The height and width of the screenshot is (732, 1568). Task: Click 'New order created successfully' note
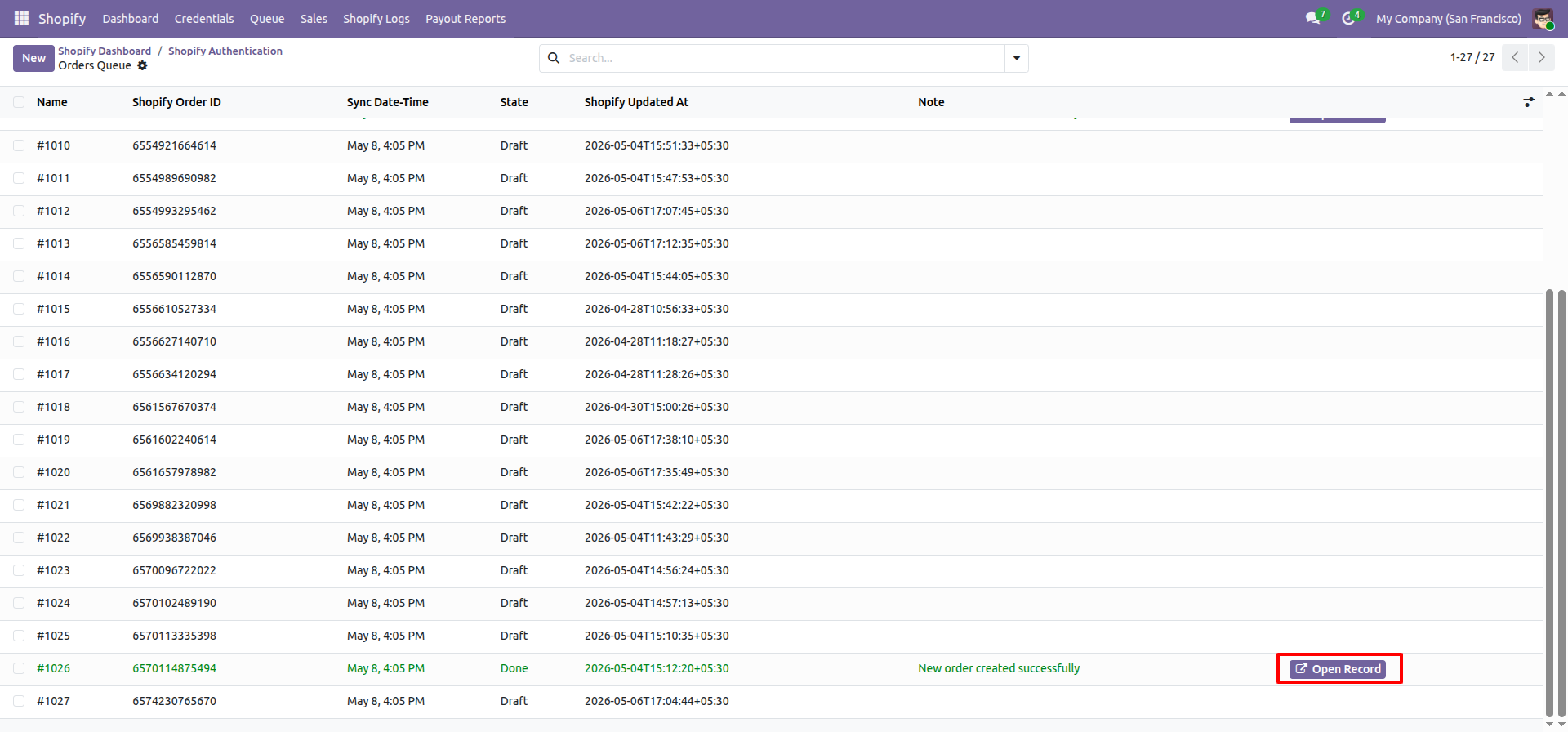click(999, 668)
